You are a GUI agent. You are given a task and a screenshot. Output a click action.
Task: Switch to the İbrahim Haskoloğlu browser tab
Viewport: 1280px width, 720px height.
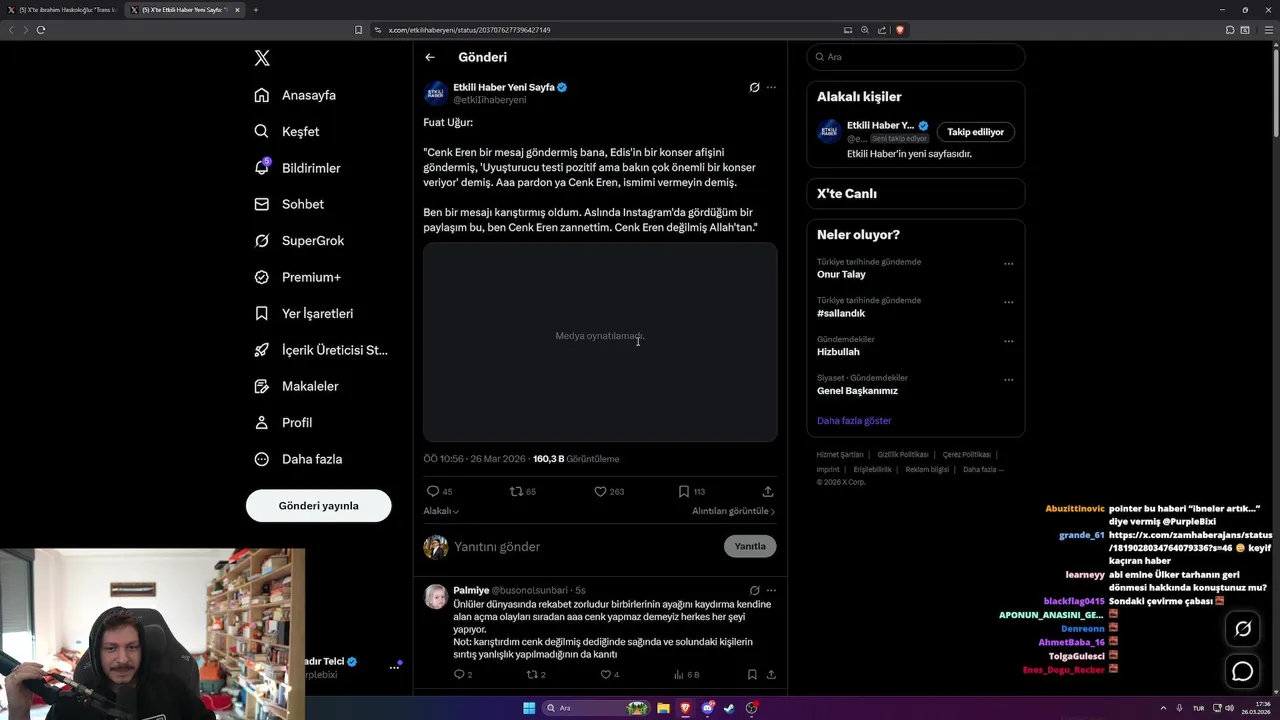63,10
